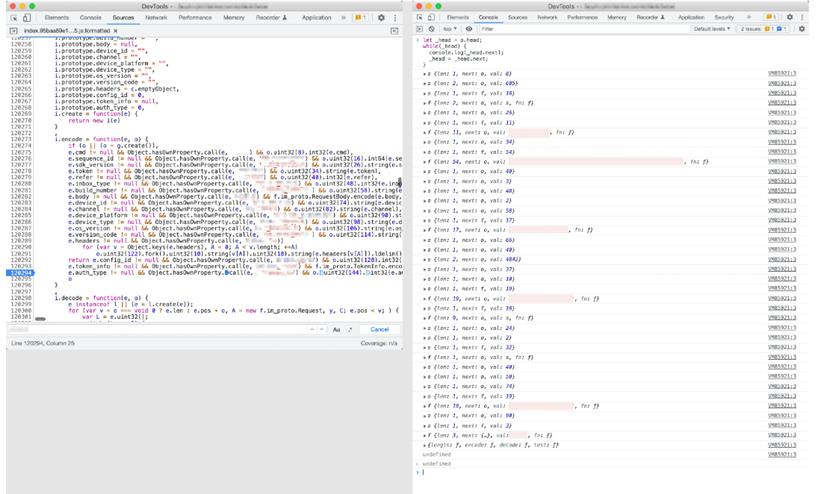Expand console object with val: 90
Screen dimensions: 820x494
coord(424,416)
